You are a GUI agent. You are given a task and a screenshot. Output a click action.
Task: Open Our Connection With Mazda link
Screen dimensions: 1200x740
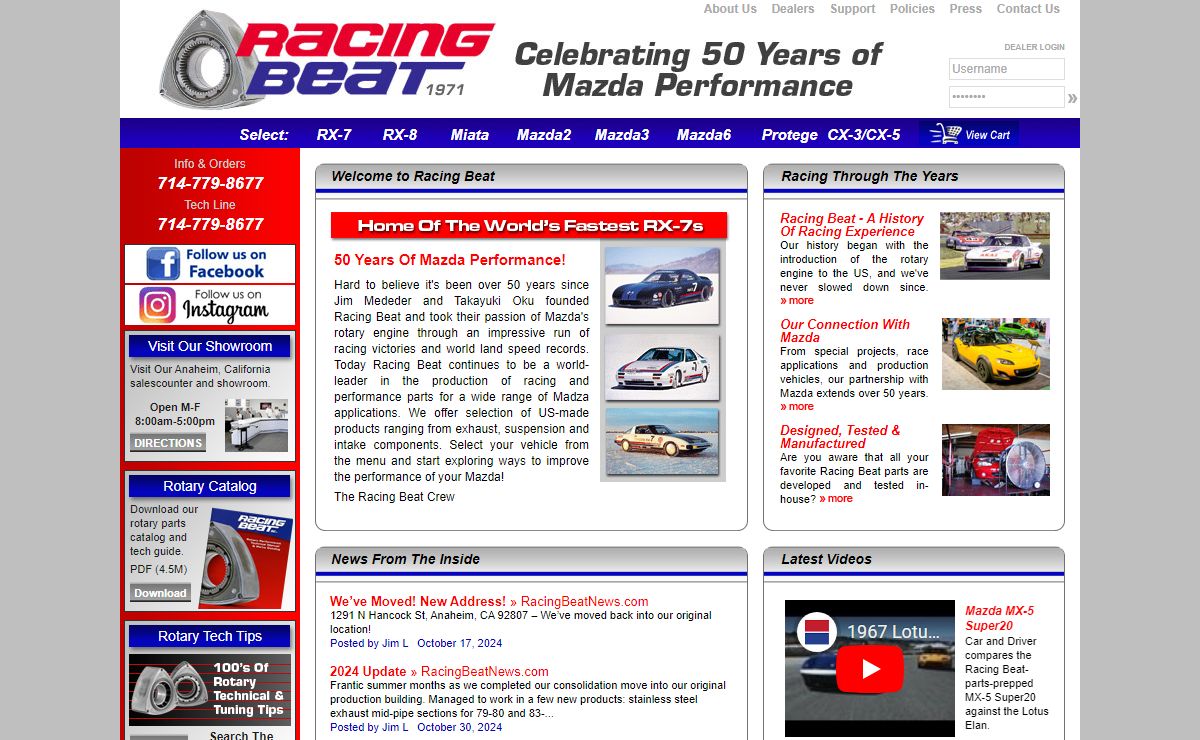pos(845,331)
